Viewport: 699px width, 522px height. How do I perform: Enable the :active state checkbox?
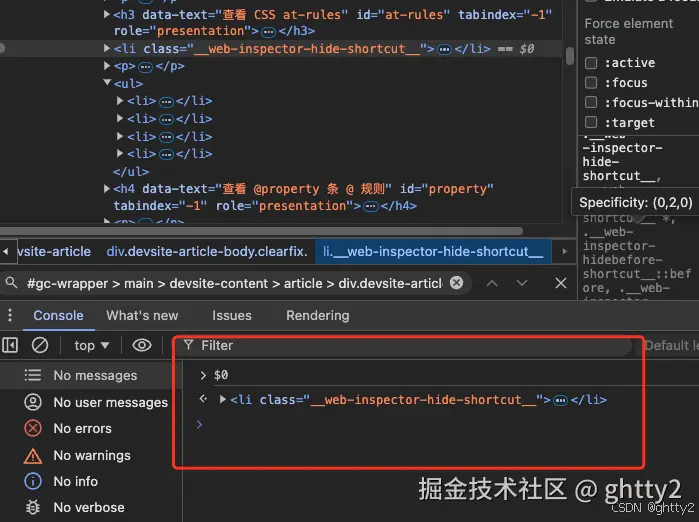(x=591, y=63)
